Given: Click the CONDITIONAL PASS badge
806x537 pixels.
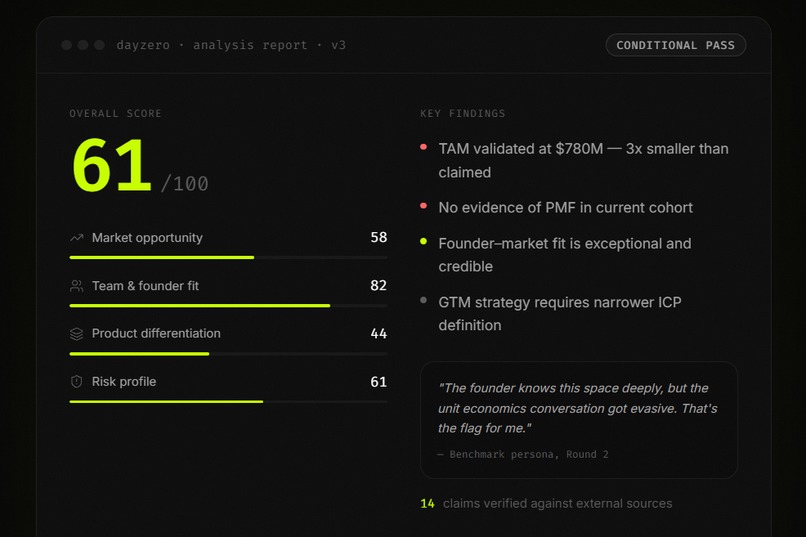Looking at the screenshot, I should (675, 45).
